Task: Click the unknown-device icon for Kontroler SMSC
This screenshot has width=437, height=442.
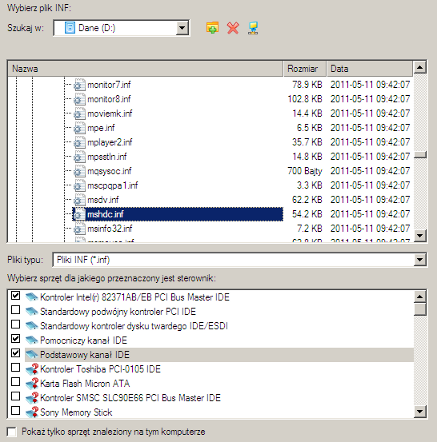Action: point(32,398)
